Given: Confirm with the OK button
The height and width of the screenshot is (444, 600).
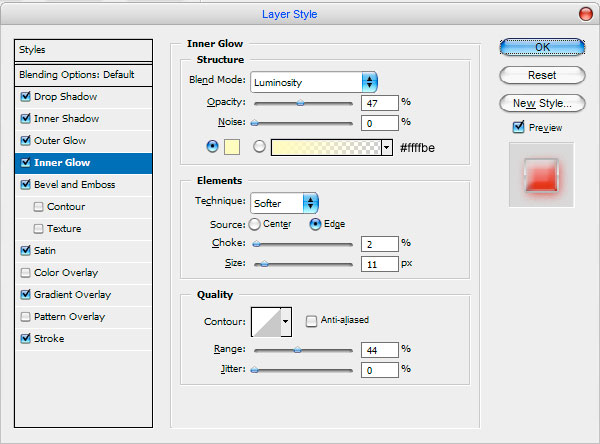Looking at the screenshot, I should [x=542, y=47].
